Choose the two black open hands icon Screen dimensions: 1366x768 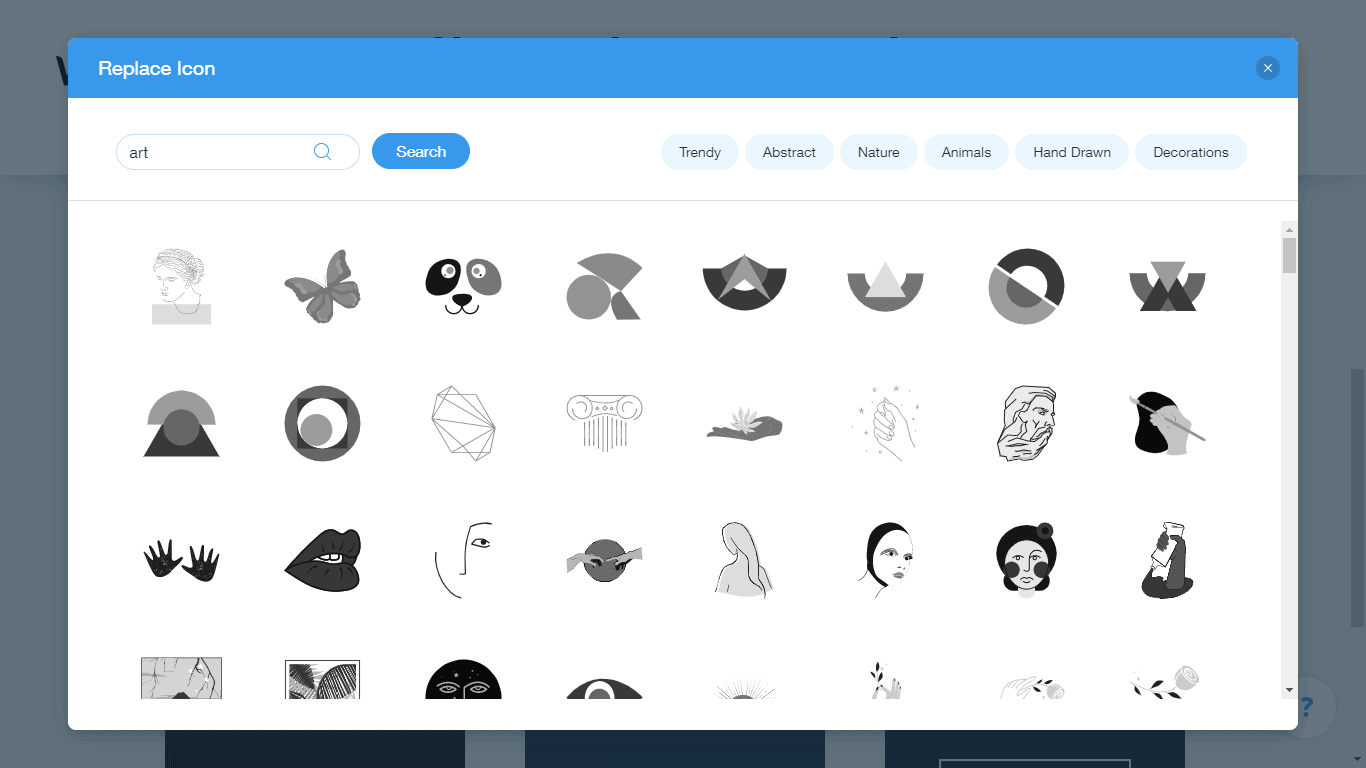point(181,560)
